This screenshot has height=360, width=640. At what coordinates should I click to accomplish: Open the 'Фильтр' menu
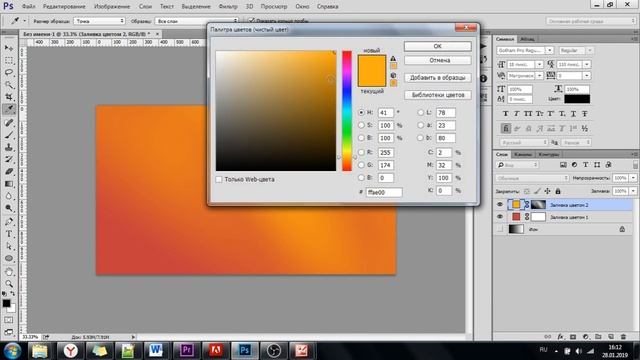(228, 7)
